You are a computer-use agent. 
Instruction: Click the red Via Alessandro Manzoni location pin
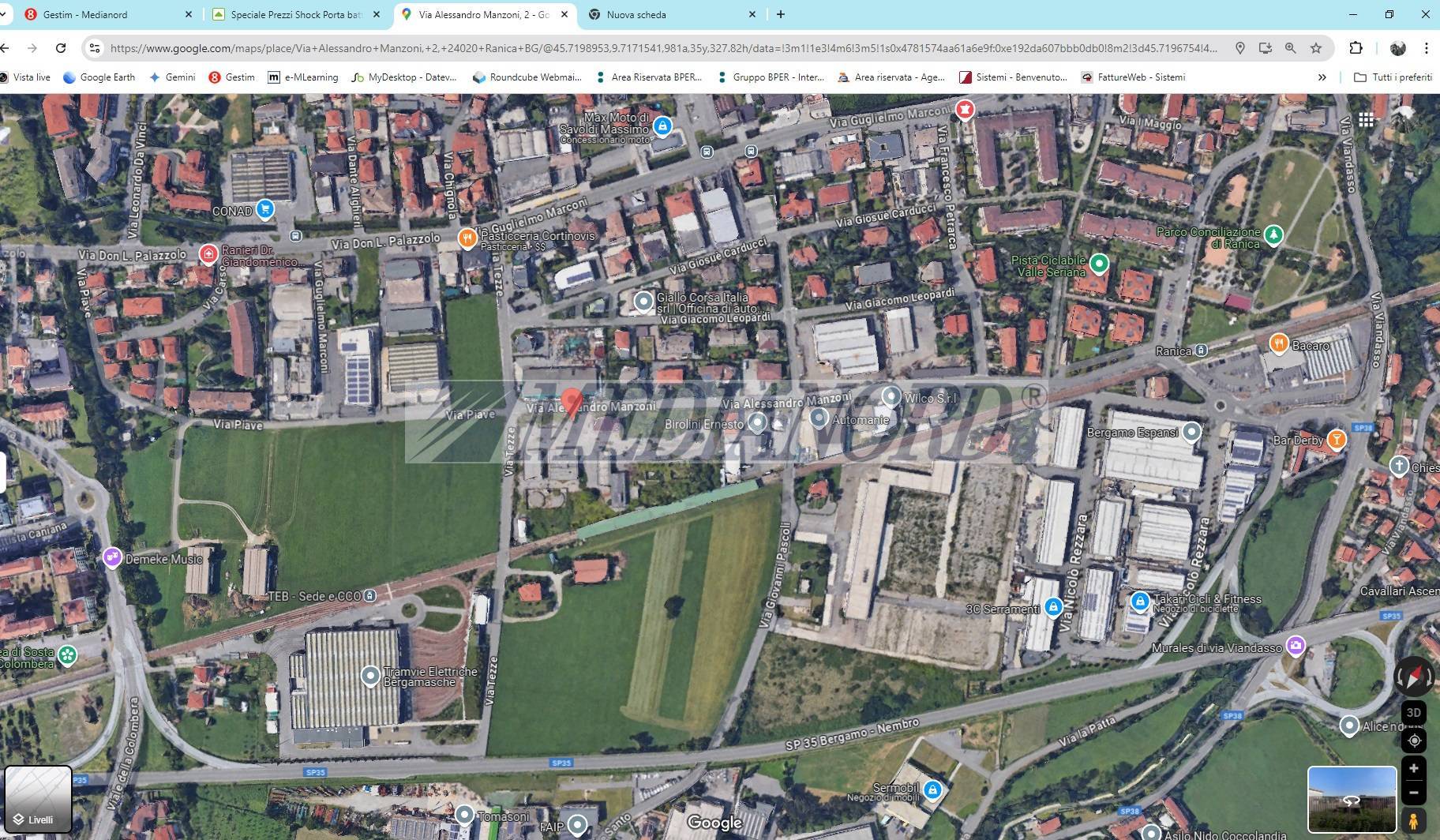coord(573,401)
